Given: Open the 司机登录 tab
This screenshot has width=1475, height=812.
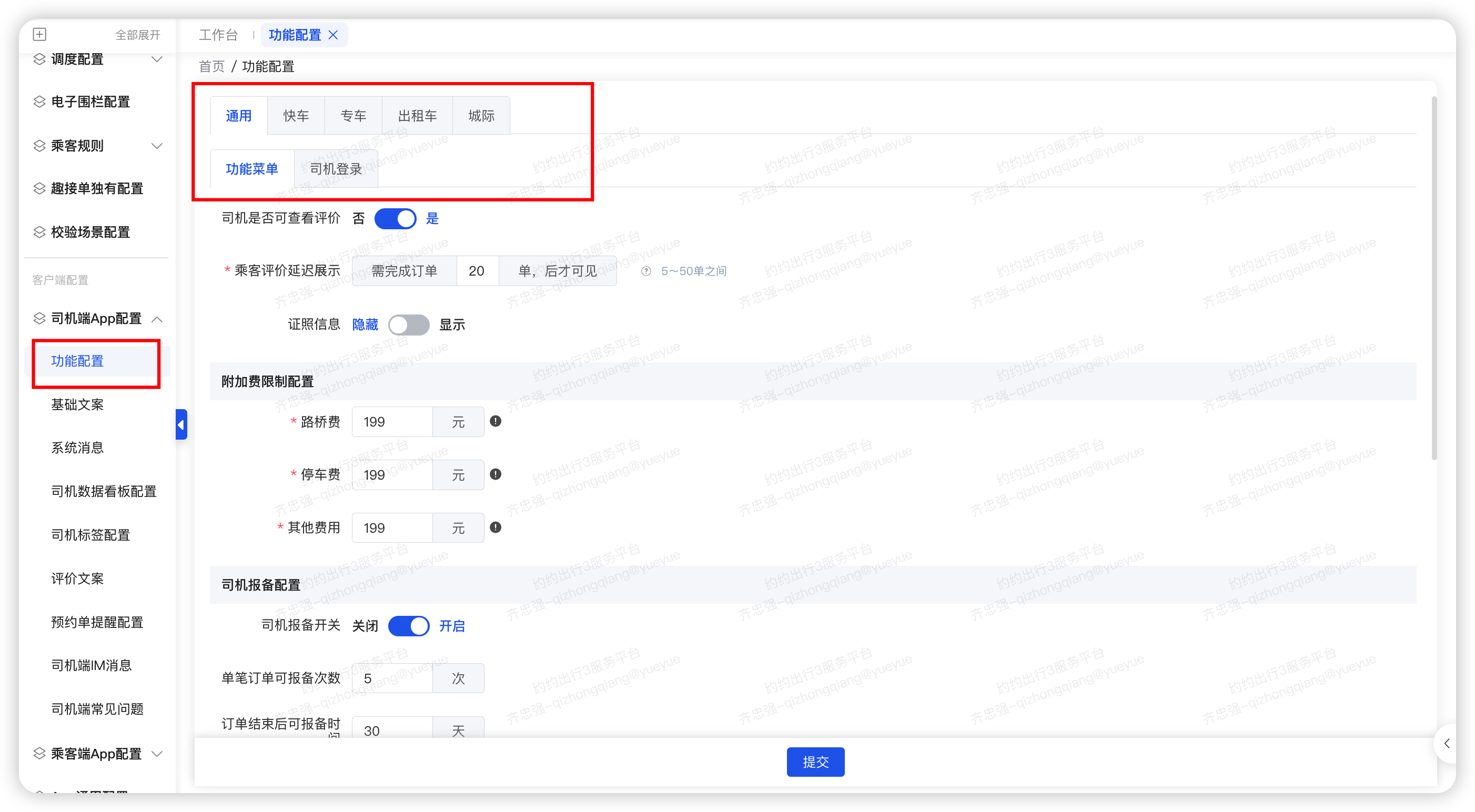Looking at the screenshot, I should (x=336, y=168).
